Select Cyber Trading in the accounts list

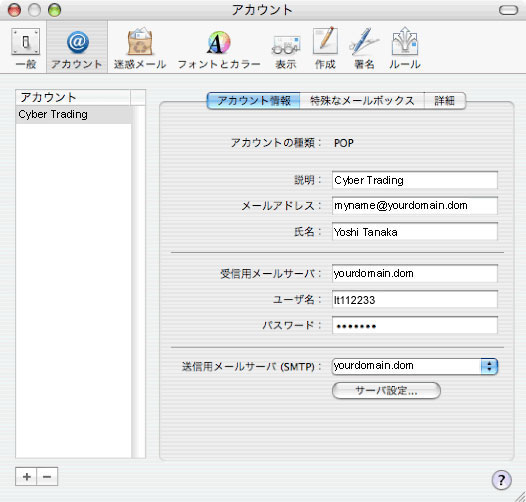[73, 114]
